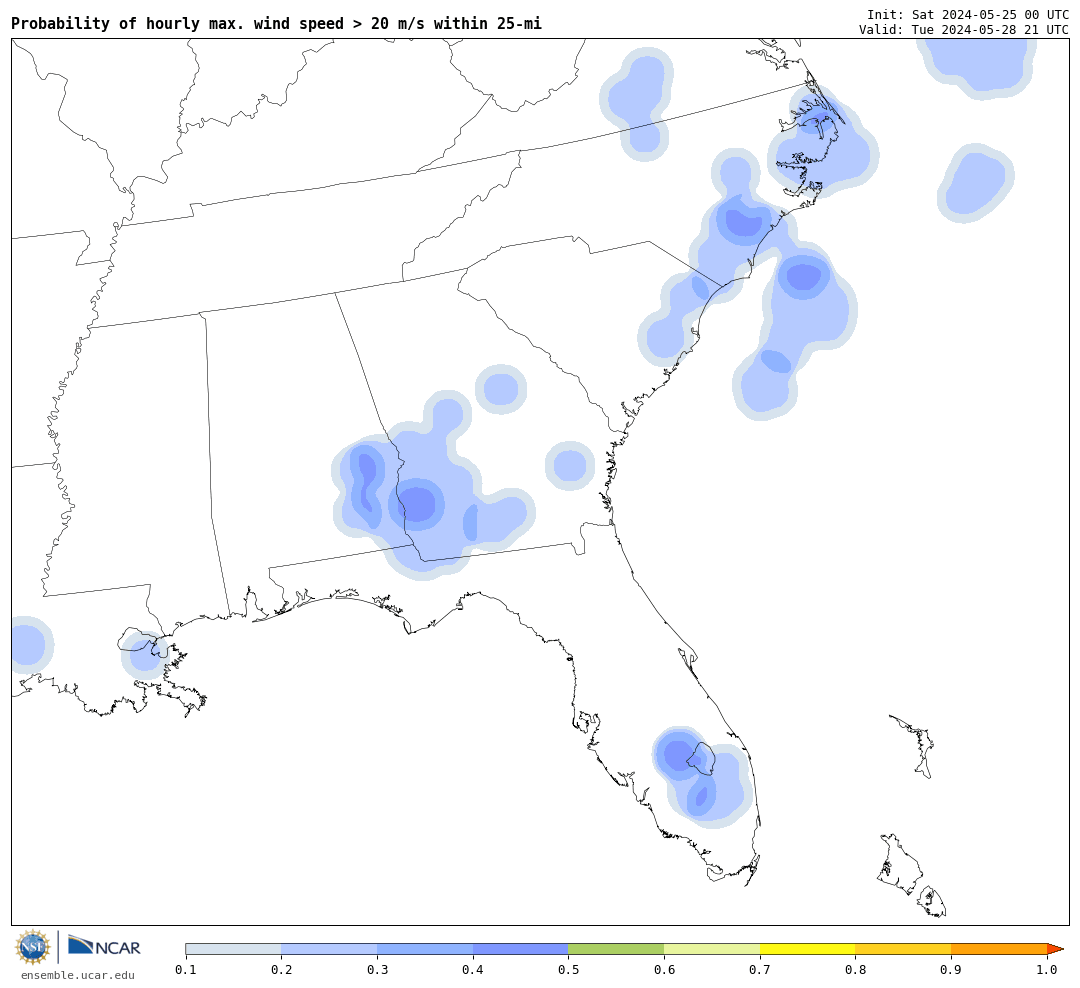The image size is (1080, 988).
Task: Click the colorbar label '1.0'
Action: tap(1047, 970)
